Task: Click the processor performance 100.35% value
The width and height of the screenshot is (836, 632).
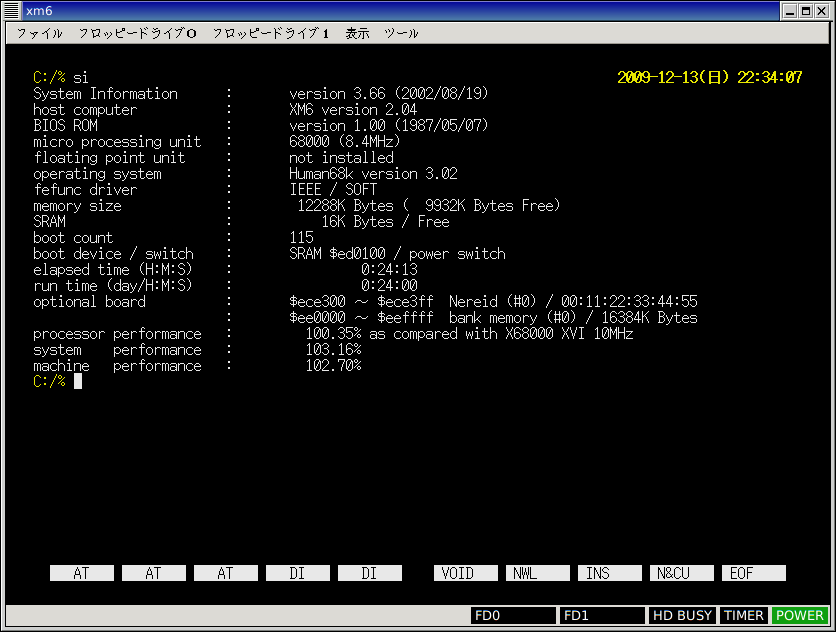Action: [333, 334]
